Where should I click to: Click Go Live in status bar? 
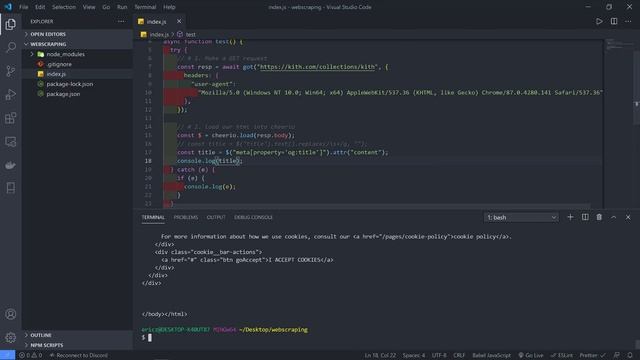click(531, 355)
